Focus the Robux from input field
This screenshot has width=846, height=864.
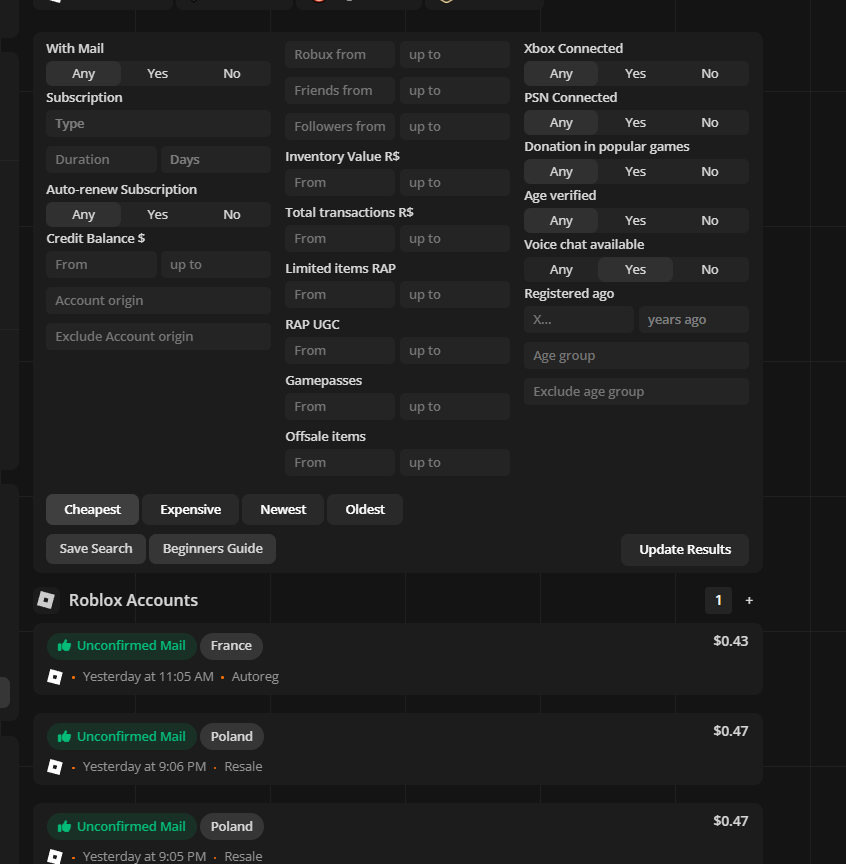340,55
